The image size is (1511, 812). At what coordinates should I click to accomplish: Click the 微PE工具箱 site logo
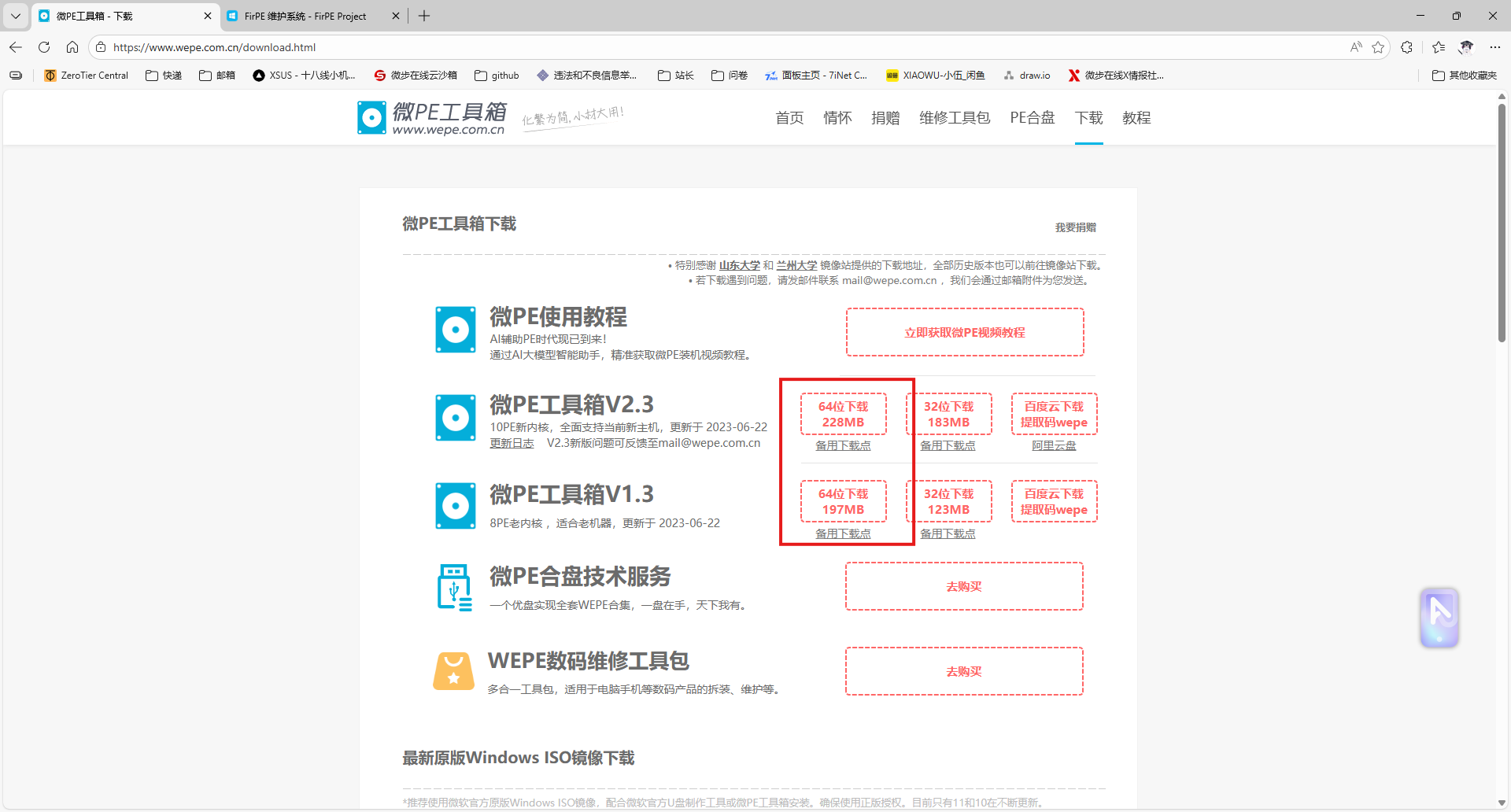click(x=430, y=116)
